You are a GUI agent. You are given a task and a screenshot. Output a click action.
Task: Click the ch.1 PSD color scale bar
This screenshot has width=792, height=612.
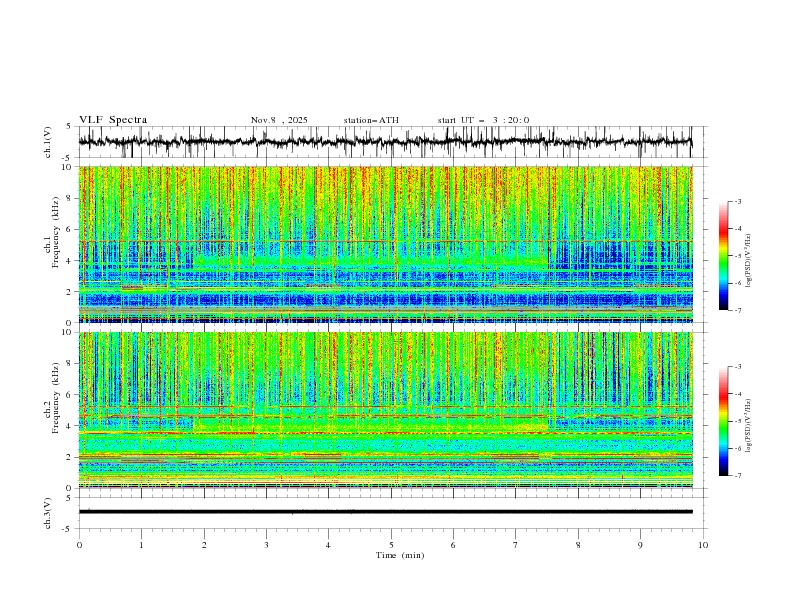(723, 256)
